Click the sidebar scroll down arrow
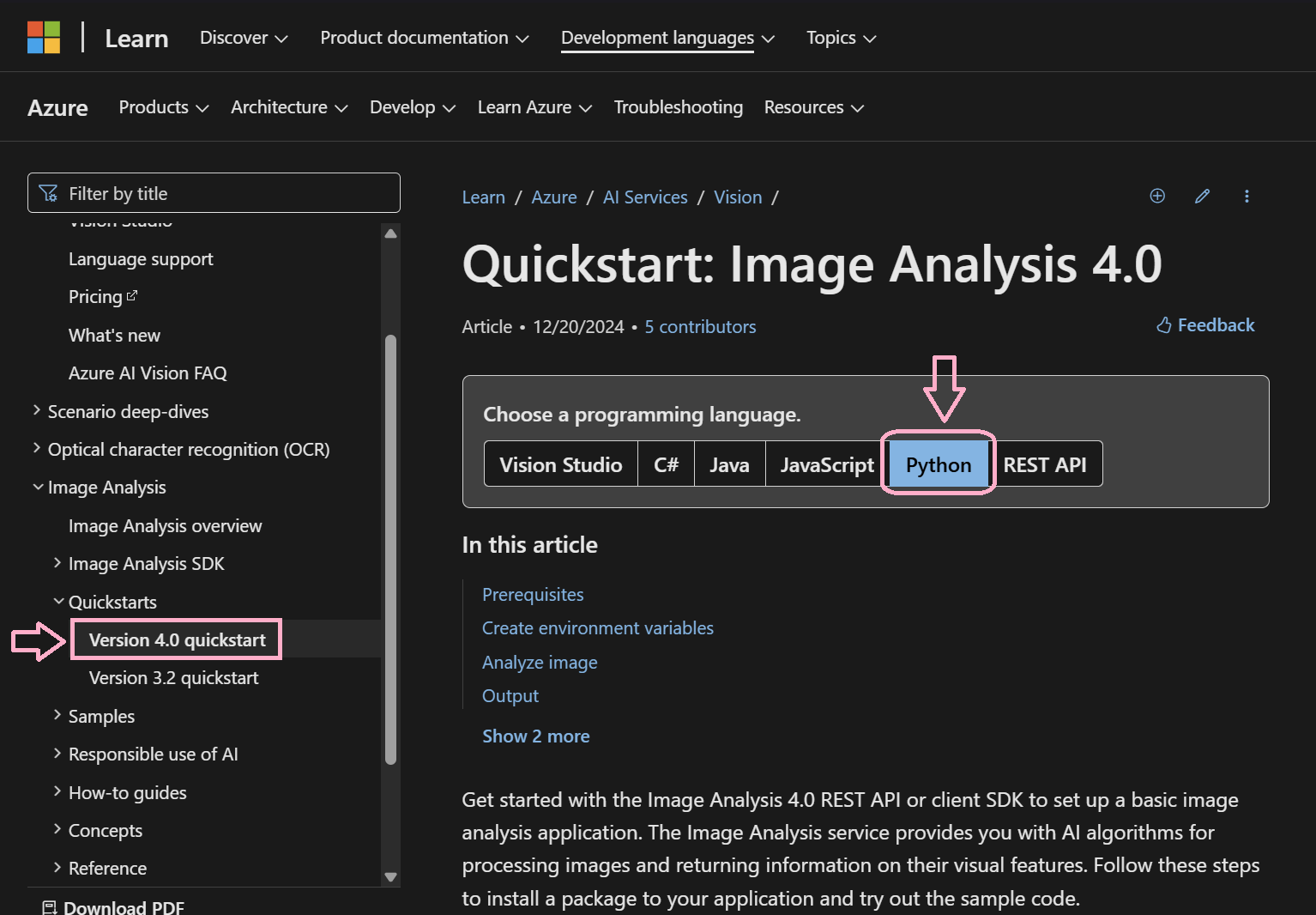This screenshot has height=915, width=1316. pyautogui.click(x=390, y=877)
